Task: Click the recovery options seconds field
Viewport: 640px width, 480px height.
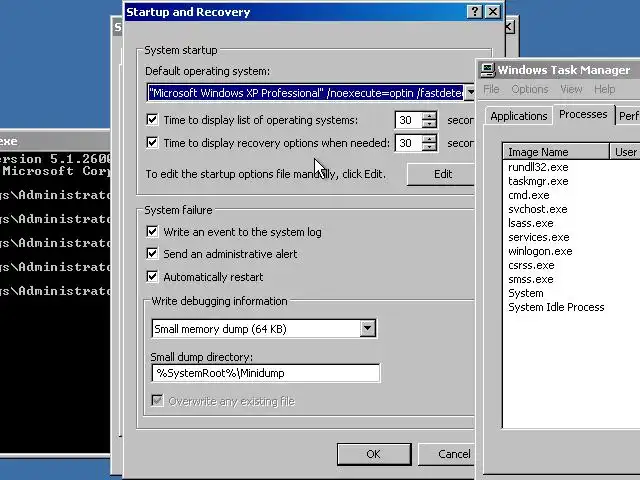Action: (408, 143)
